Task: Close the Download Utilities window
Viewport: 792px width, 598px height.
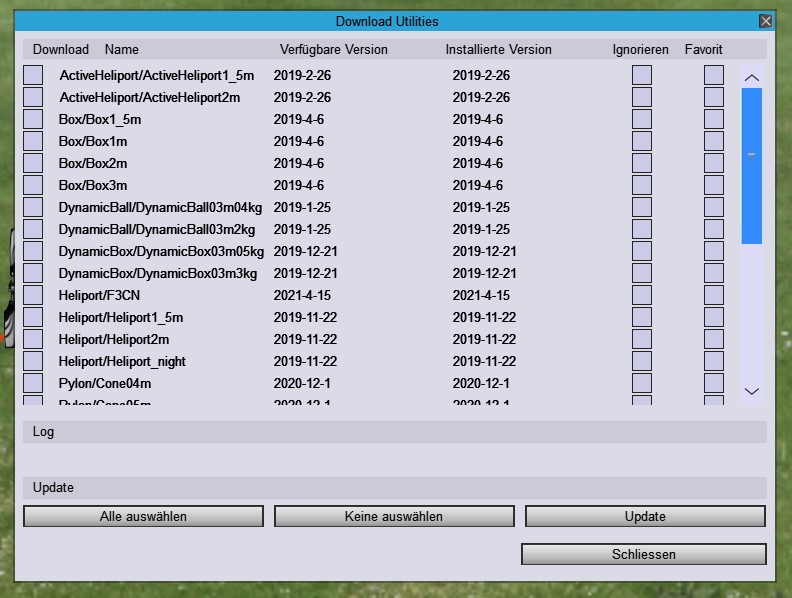Action: pos(766,21)
